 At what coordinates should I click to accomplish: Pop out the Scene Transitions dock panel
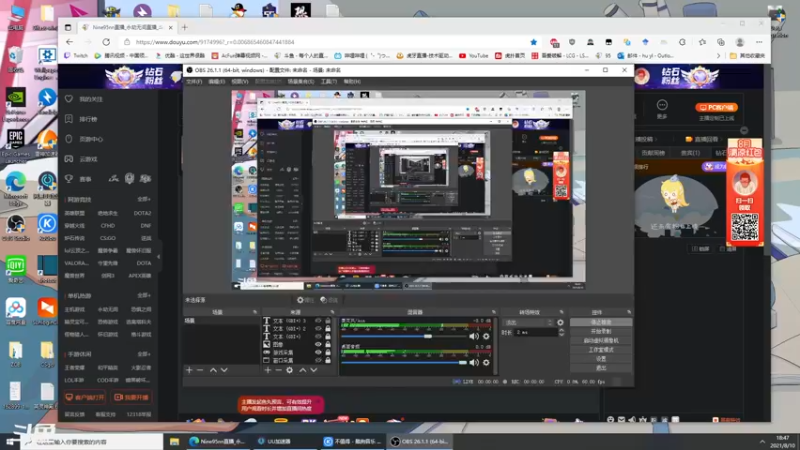[x=561, y=312]
